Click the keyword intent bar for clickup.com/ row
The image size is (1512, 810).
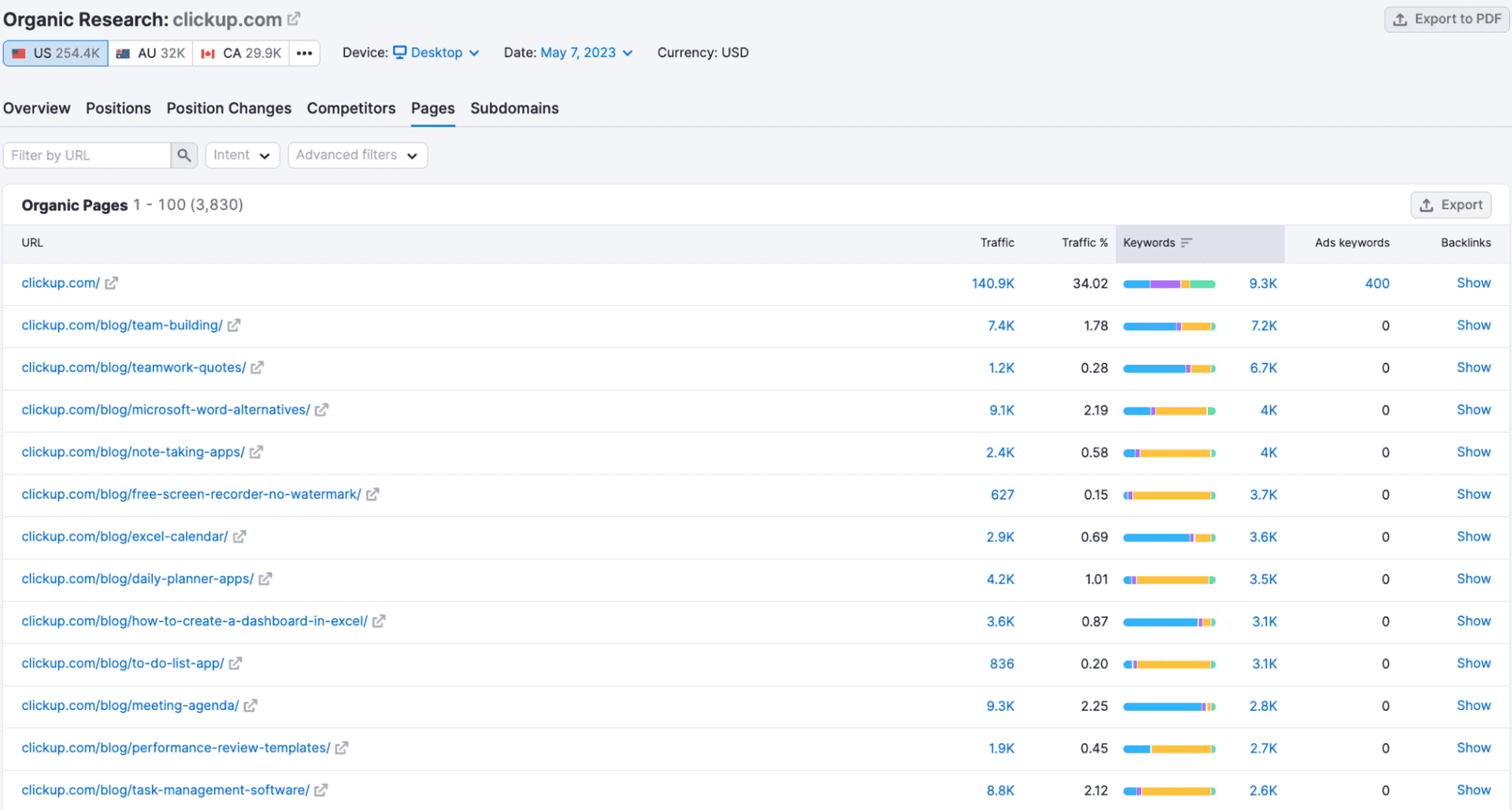(1169, 284)
